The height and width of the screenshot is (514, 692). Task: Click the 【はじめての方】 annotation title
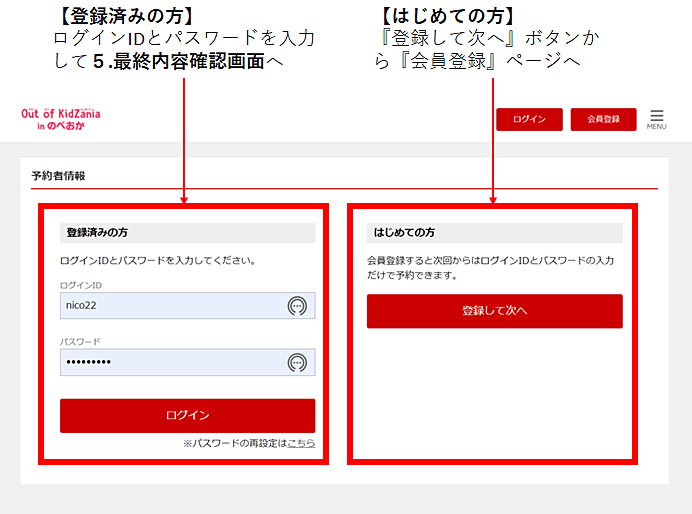point(448,16)
